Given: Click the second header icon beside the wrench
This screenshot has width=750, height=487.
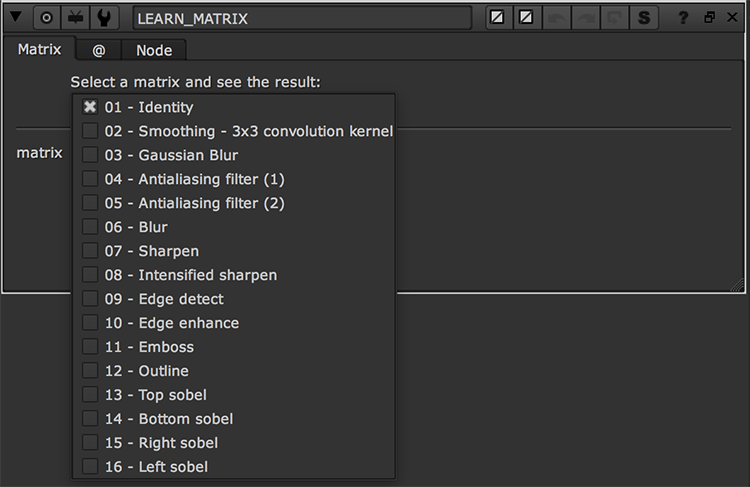Looking at the screenshot, I should (75, 18).
